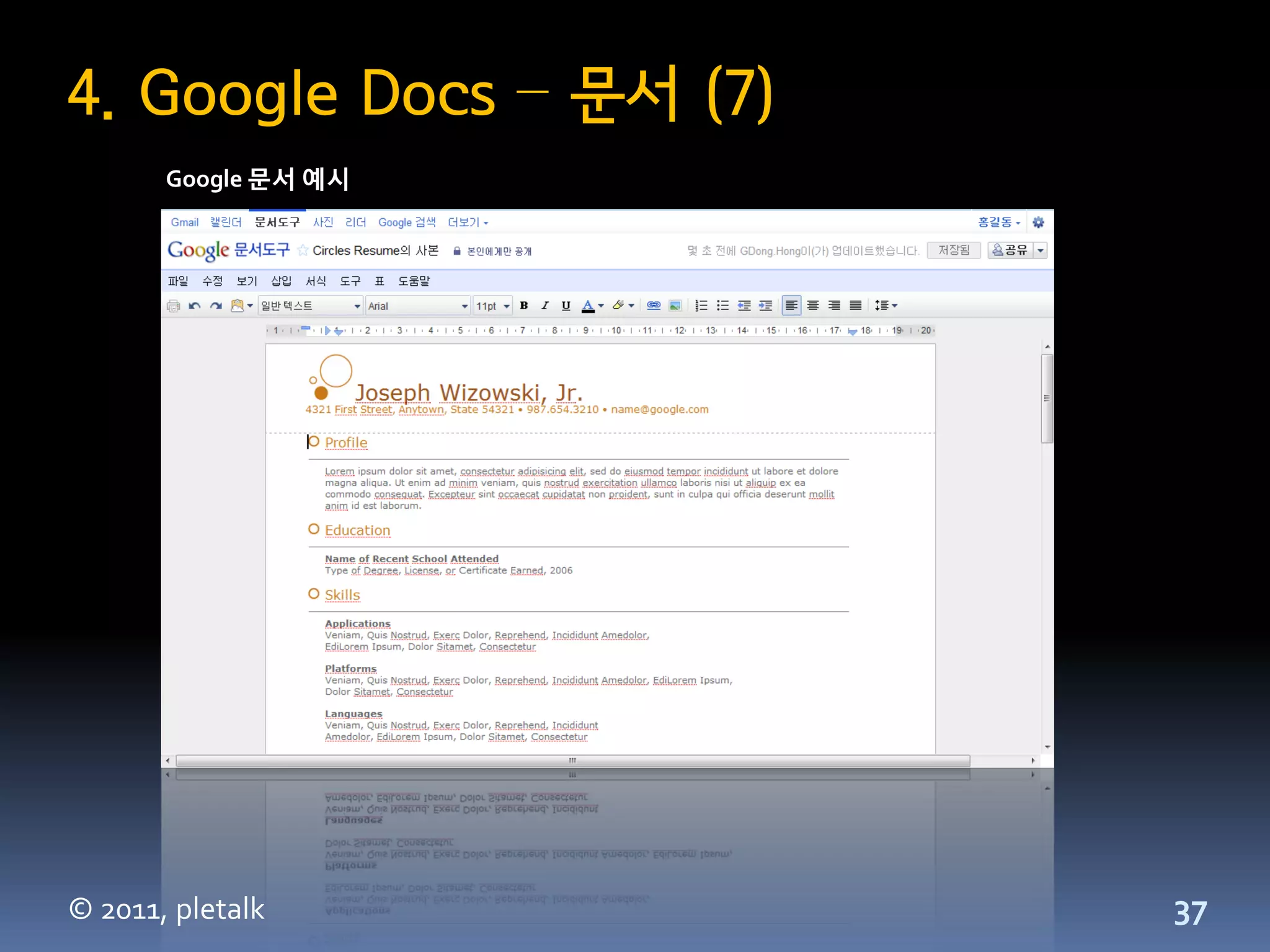This screenshot has height=952, width=1270.
Task: Apply a bulleted list
Action: click(x=722, y=306)
